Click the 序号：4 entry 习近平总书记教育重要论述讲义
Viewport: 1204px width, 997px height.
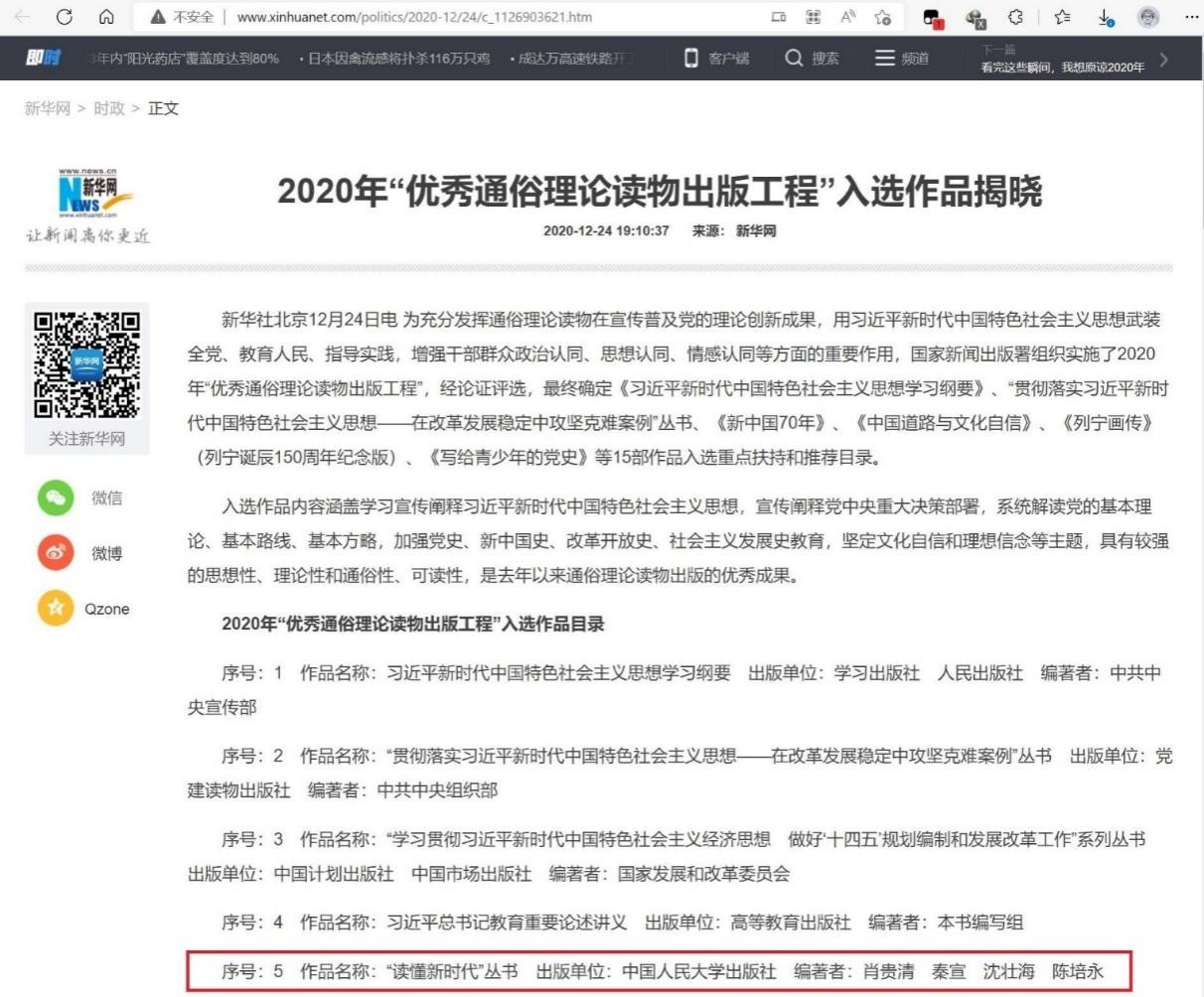pos(622,923)
